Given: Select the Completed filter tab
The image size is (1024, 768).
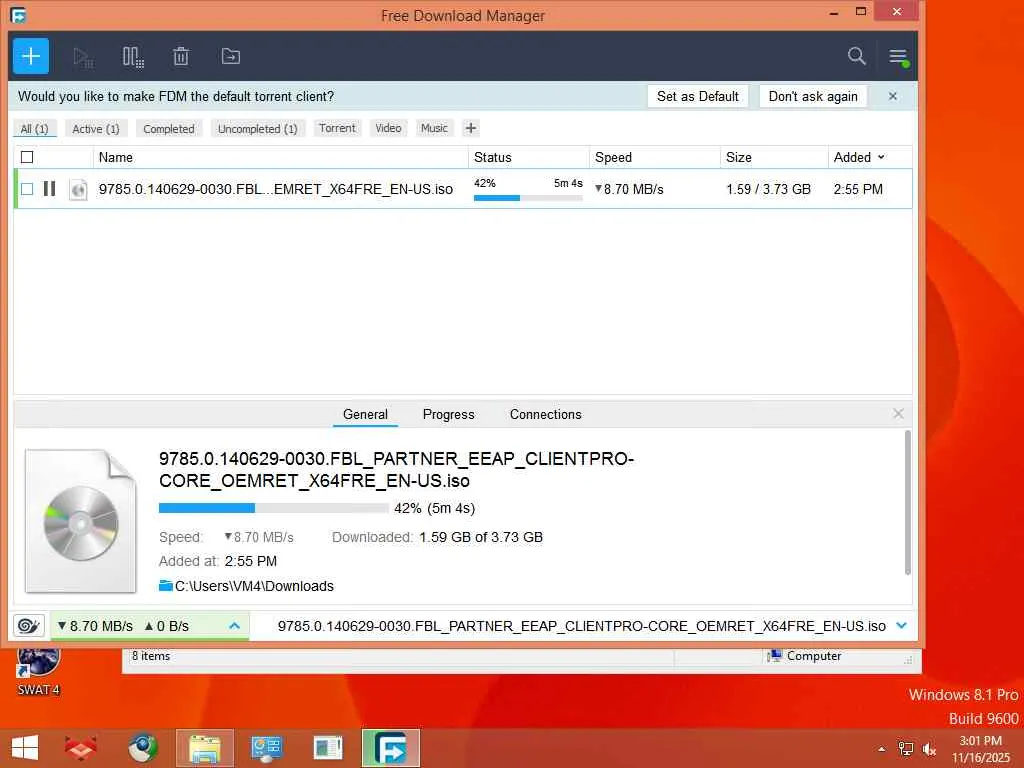Looking at the screenshot, I should pyautogui.click(x=169, y=129).
